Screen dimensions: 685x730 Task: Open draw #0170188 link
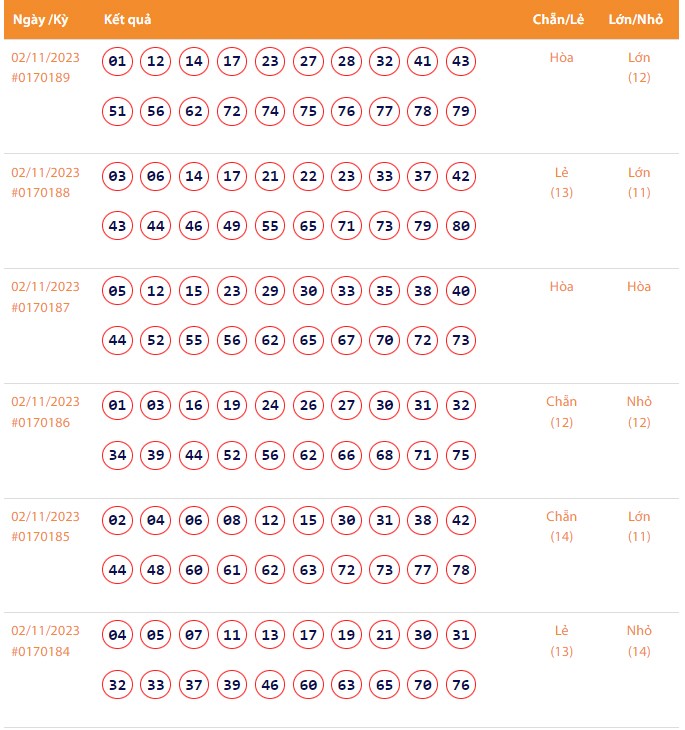[41, 192]
